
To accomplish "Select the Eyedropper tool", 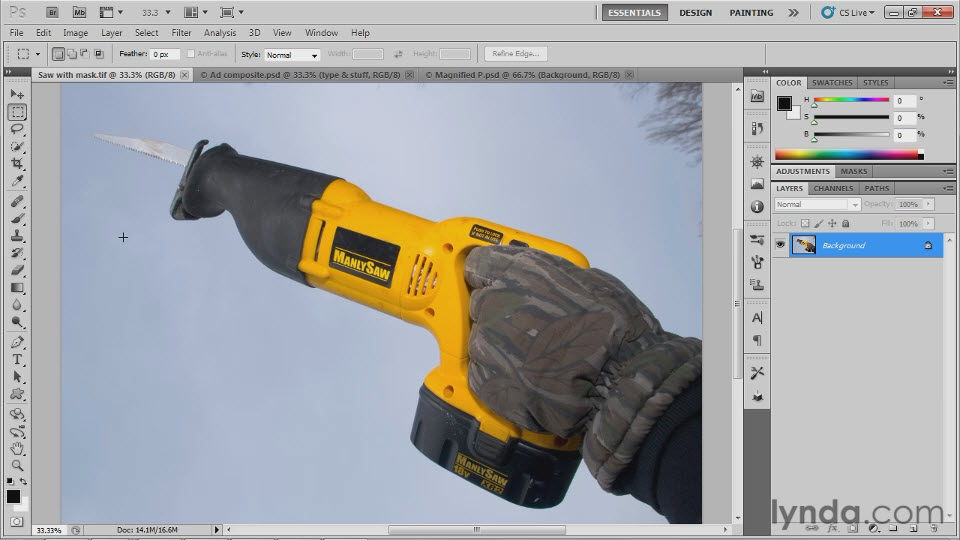I will 17,181.
